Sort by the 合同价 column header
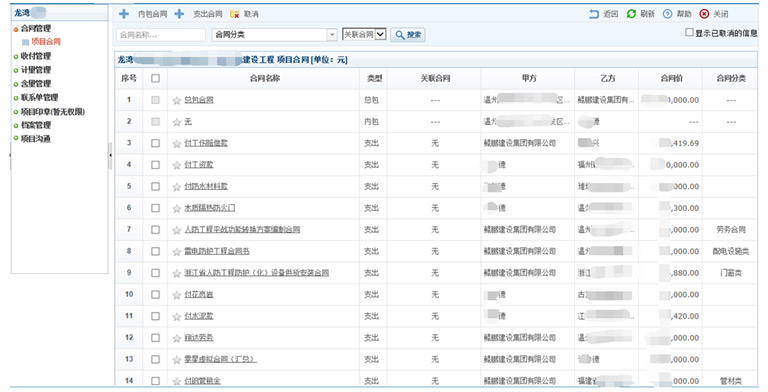Screen dimensions: 768x392 tap(671, 78)
